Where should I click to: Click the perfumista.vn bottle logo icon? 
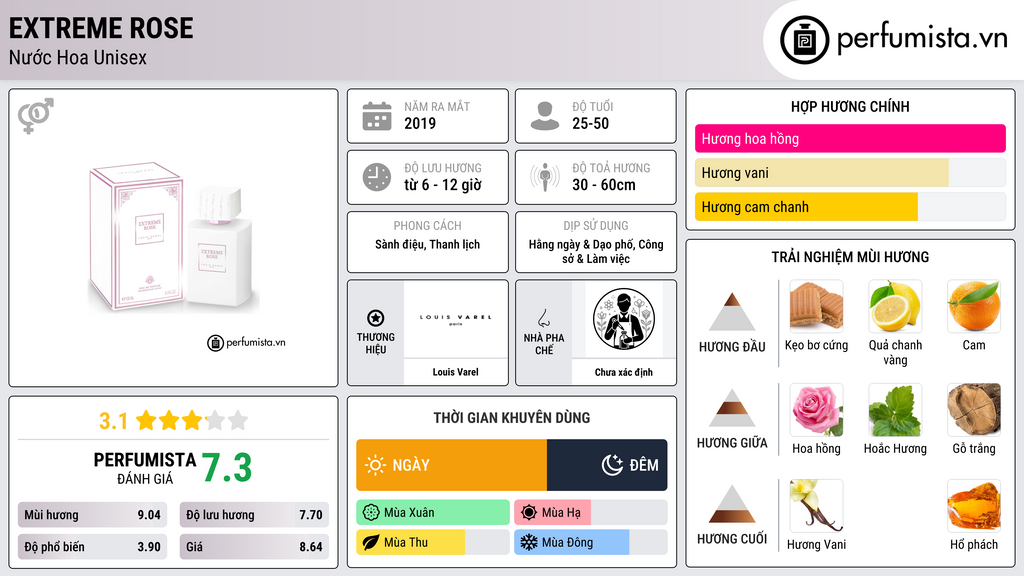(804, 40)
